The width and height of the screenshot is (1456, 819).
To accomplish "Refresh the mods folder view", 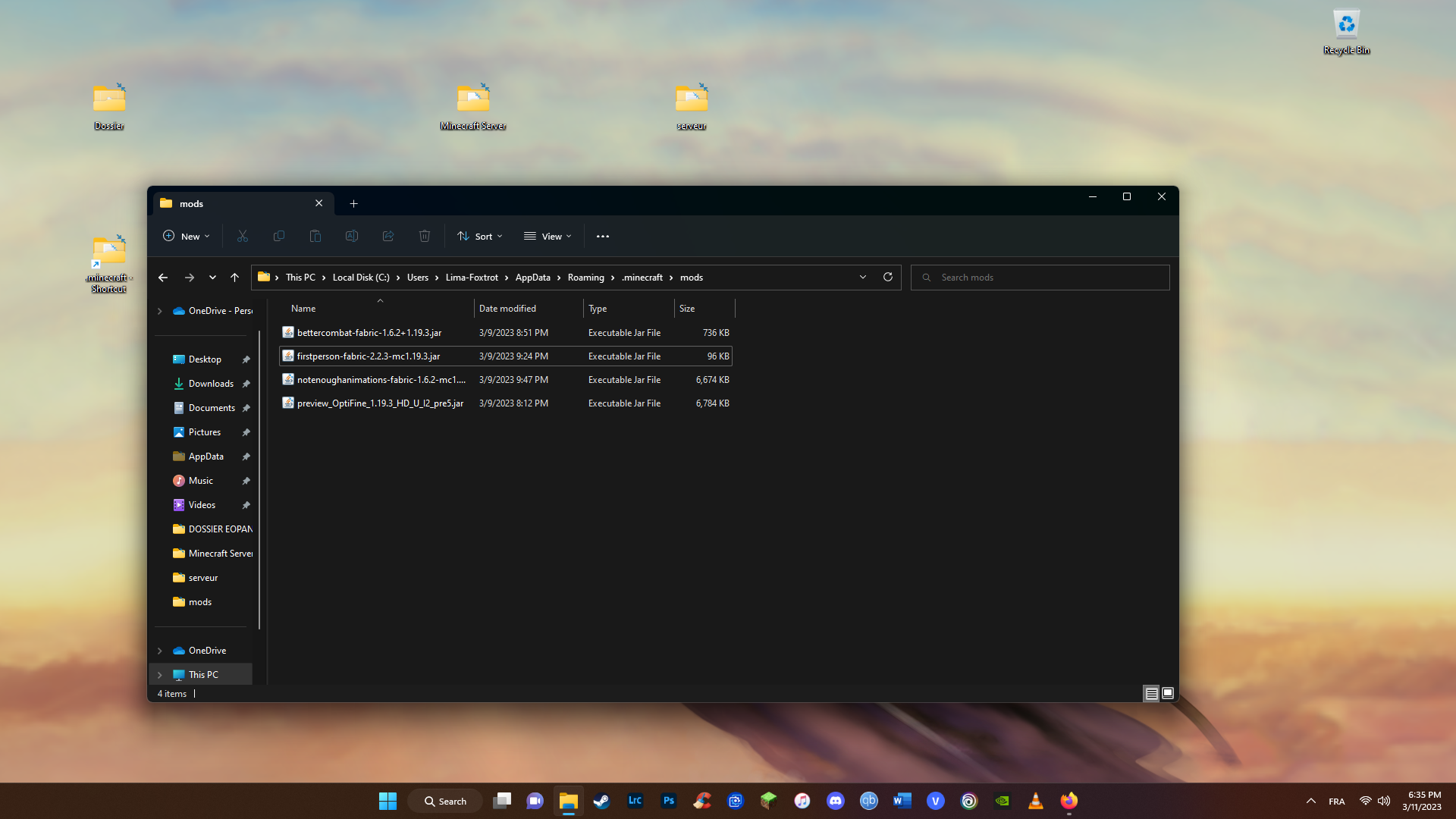I will [888, 277].
